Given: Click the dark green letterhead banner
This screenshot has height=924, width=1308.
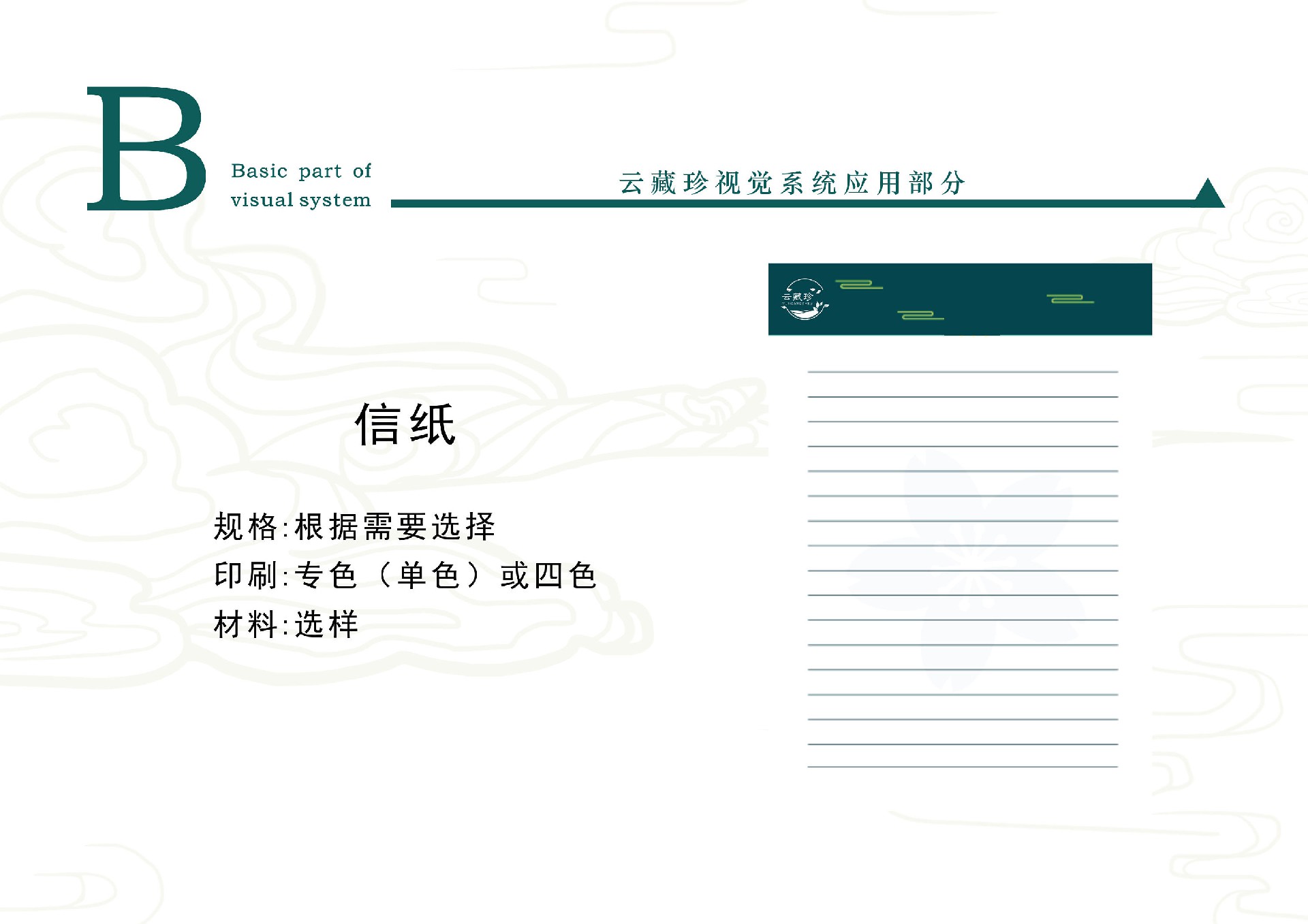Looking at the screenshot, I should (x=960, y=299).
